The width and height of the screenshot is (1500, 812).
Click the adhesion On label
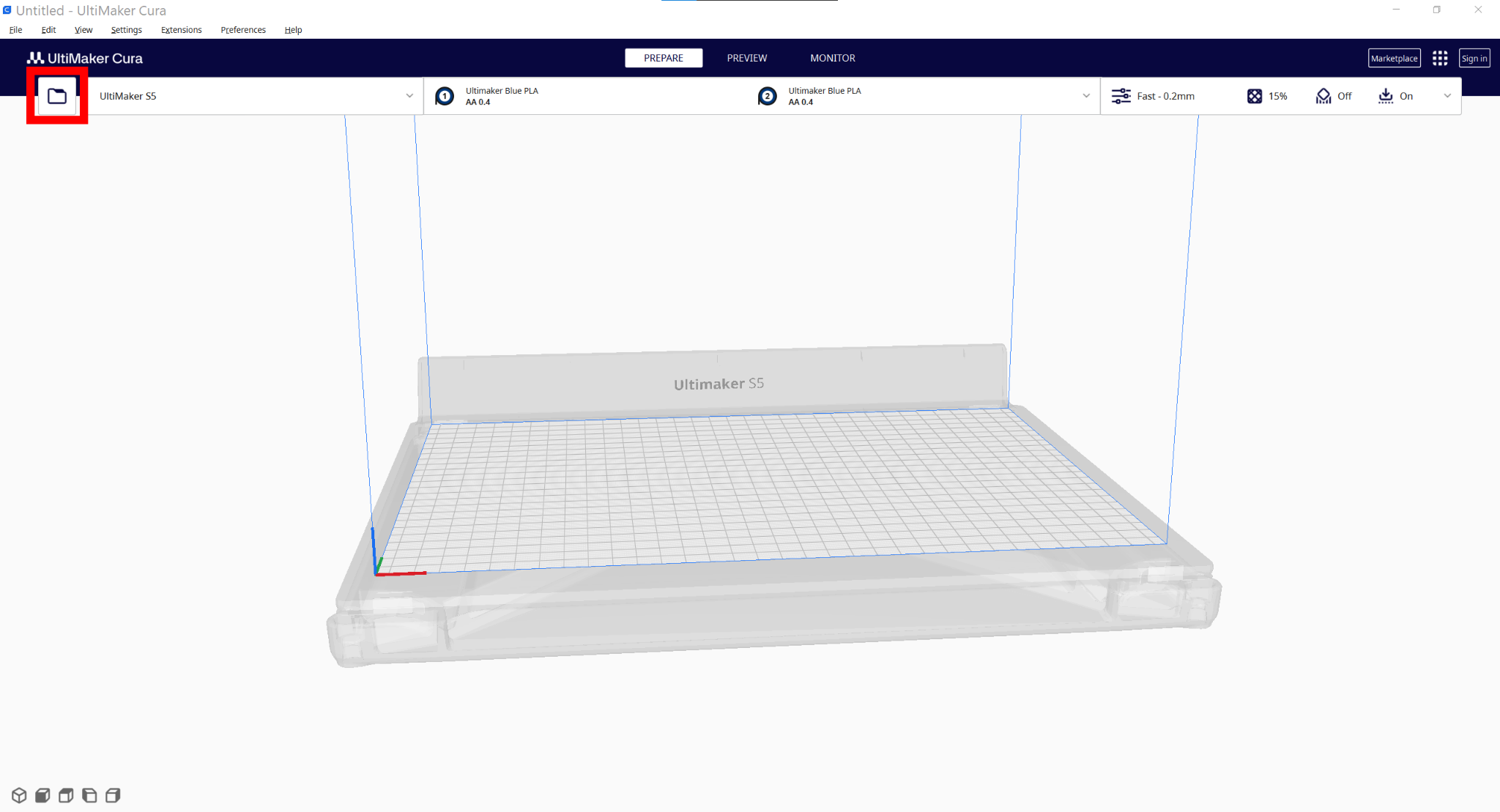(x=1406, y=96)
